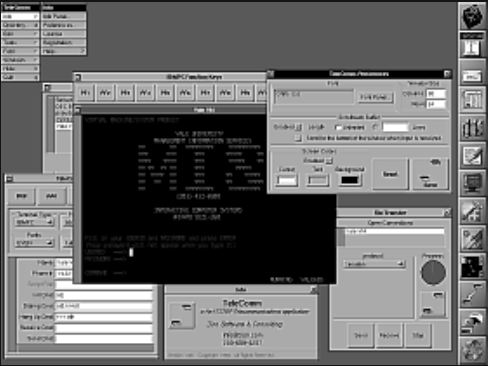Screen dimensions: 488x366
Task: Select Quit in the TeleComm main menu
Action: coord(20,77)
